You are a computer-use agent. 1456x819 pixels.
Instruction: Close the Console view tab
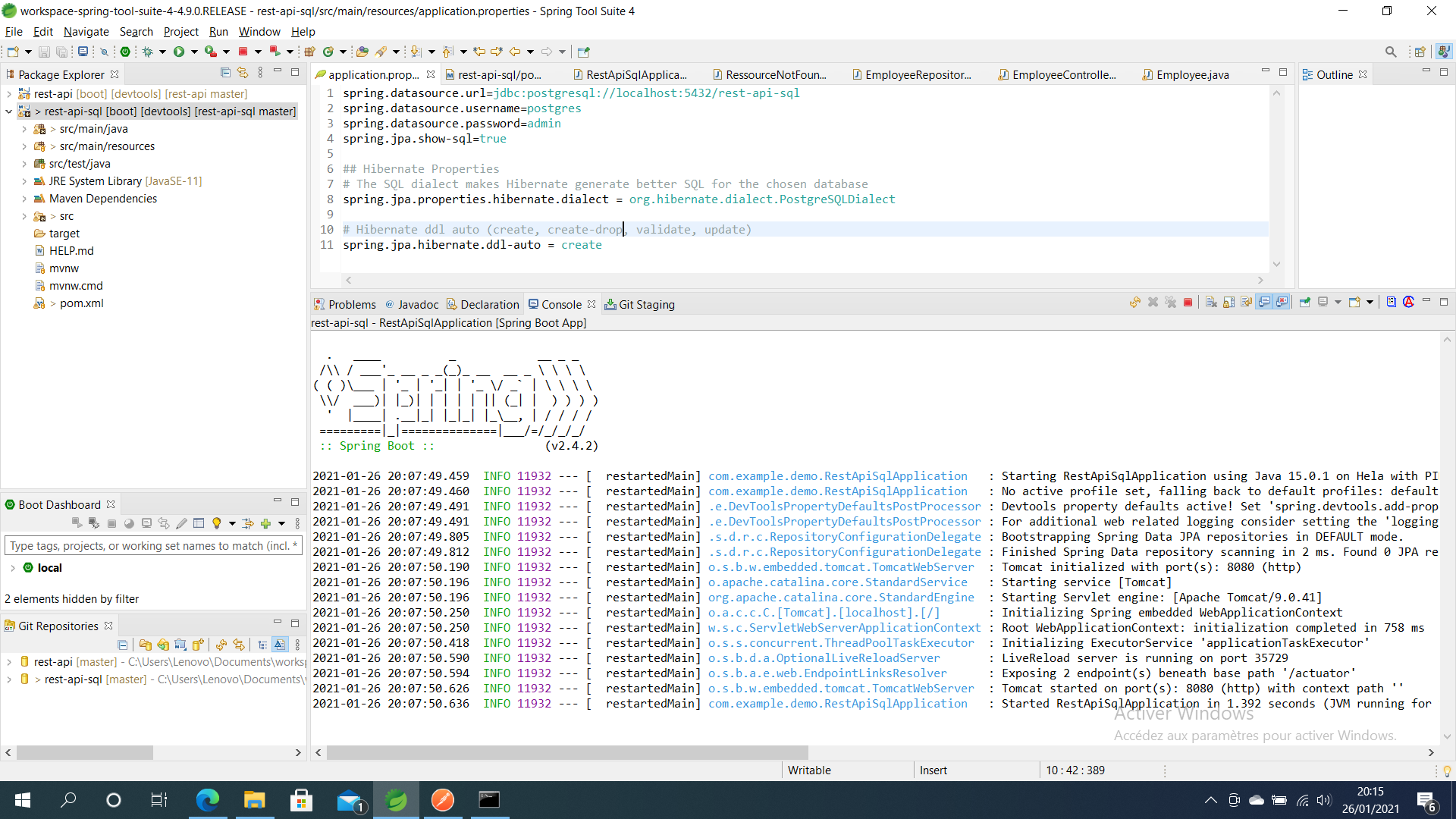click(591, 304)
